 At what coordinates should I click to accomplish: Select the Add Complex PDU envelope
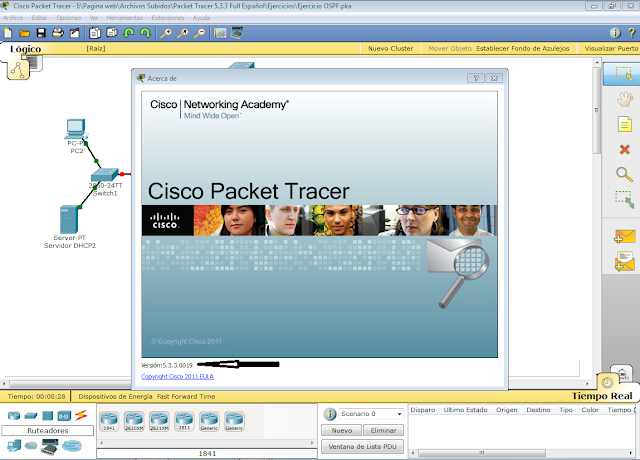pos(624,262)
